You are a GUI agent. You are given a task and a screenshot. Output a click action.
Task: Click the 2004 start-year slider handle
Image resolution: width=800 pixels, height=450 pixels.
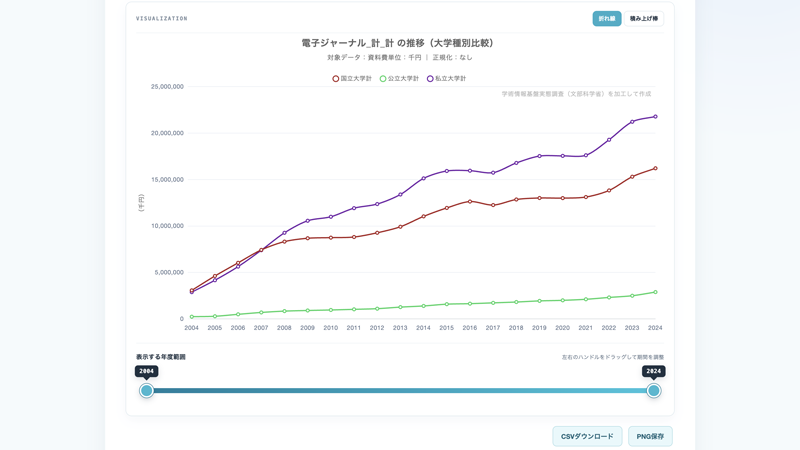click(146, 391)
